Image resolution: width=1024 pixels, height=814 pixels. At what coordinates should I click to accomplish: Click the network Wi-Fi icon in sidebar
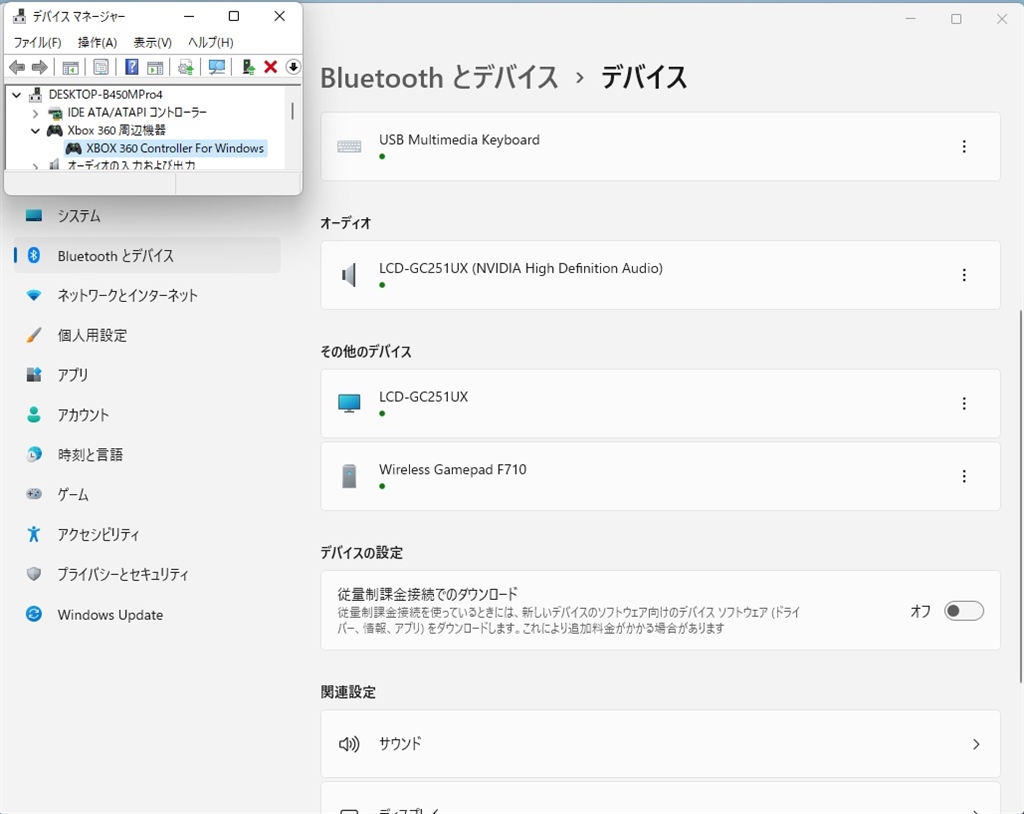tap(34, 295)
